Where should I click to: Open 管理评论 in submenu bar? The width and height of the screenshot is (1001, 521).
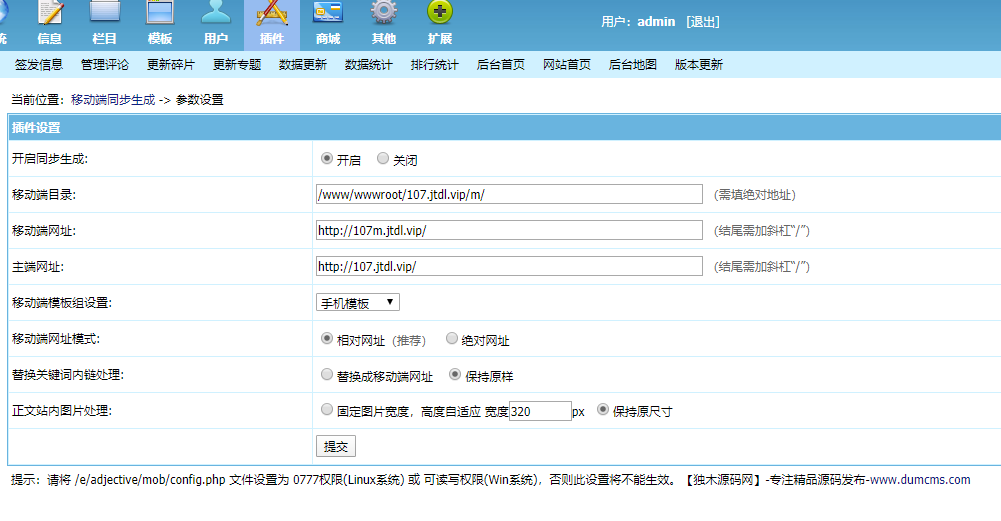tap(105, 64)
